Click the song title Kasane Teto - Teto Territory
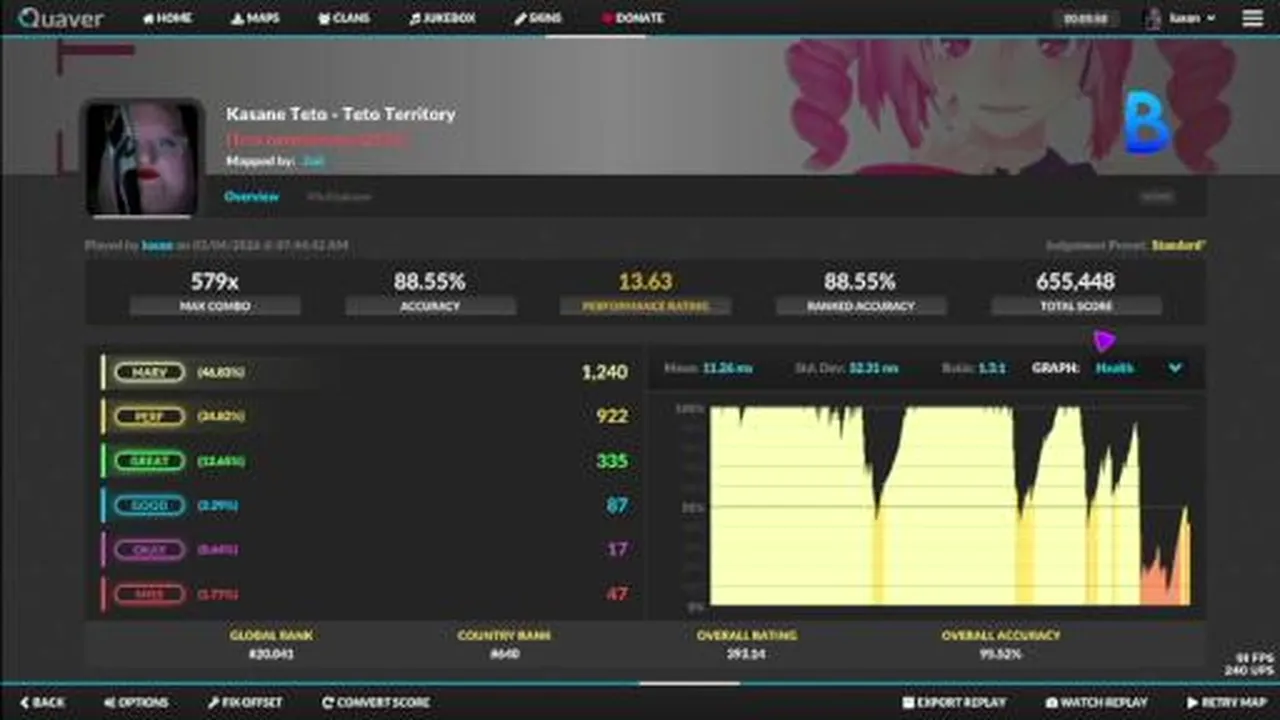 pyautogui.click(x=340, y=114)
